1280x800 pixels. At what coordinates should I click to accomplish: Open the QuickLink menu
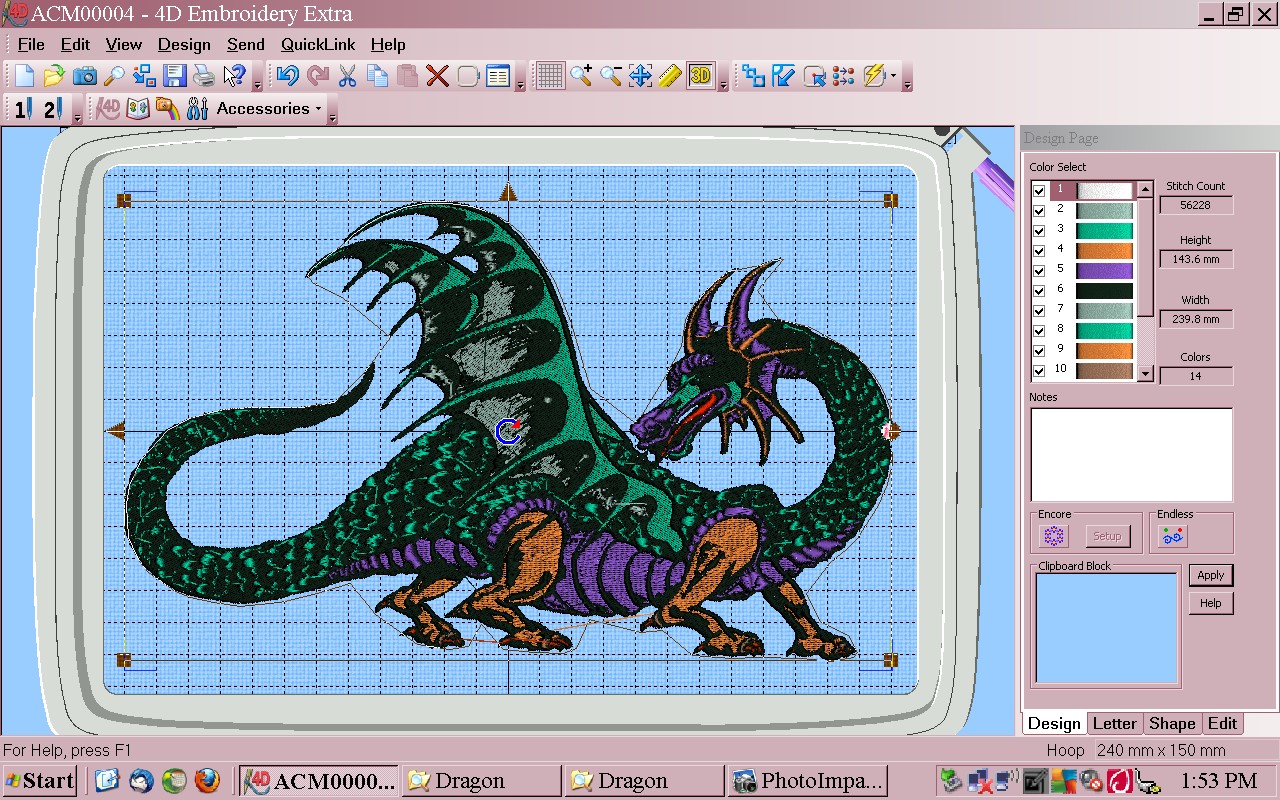[x=319, y=44]
